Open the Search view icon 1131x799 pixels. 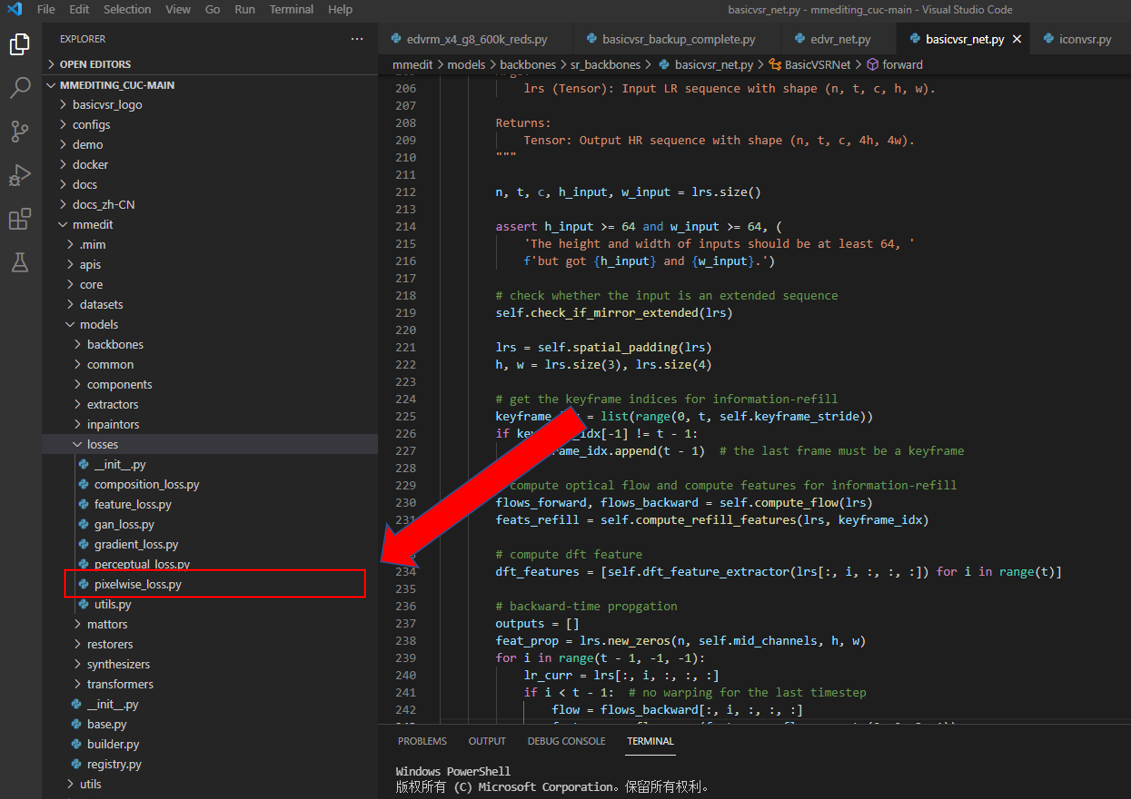pyautogui.click(x=19, y=88)
